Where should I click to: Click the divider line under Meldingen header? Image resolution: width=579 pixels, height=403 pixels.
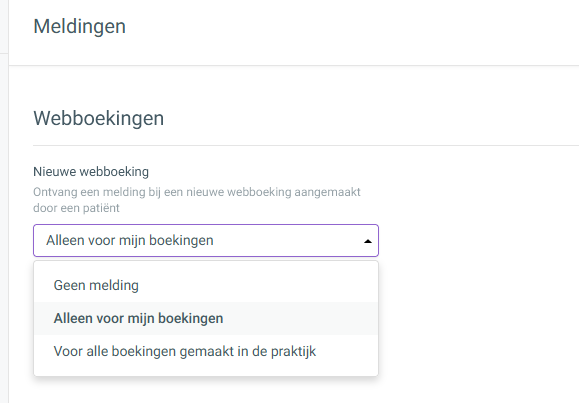tap(294, 66)
